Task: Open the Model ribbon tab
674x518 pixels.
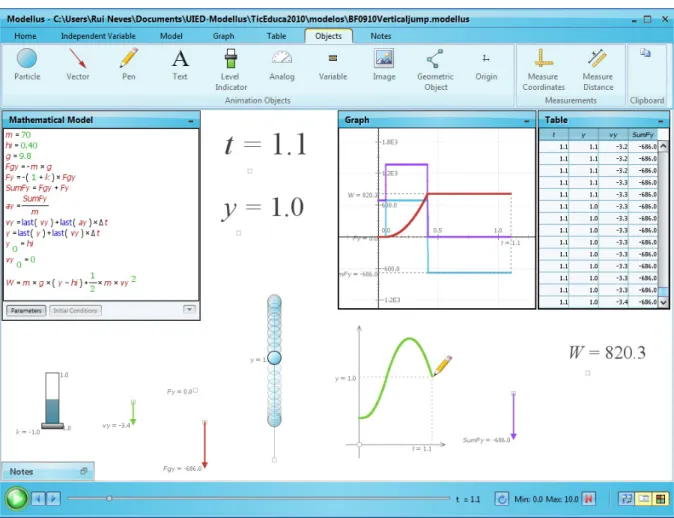Action: point(171,36)
